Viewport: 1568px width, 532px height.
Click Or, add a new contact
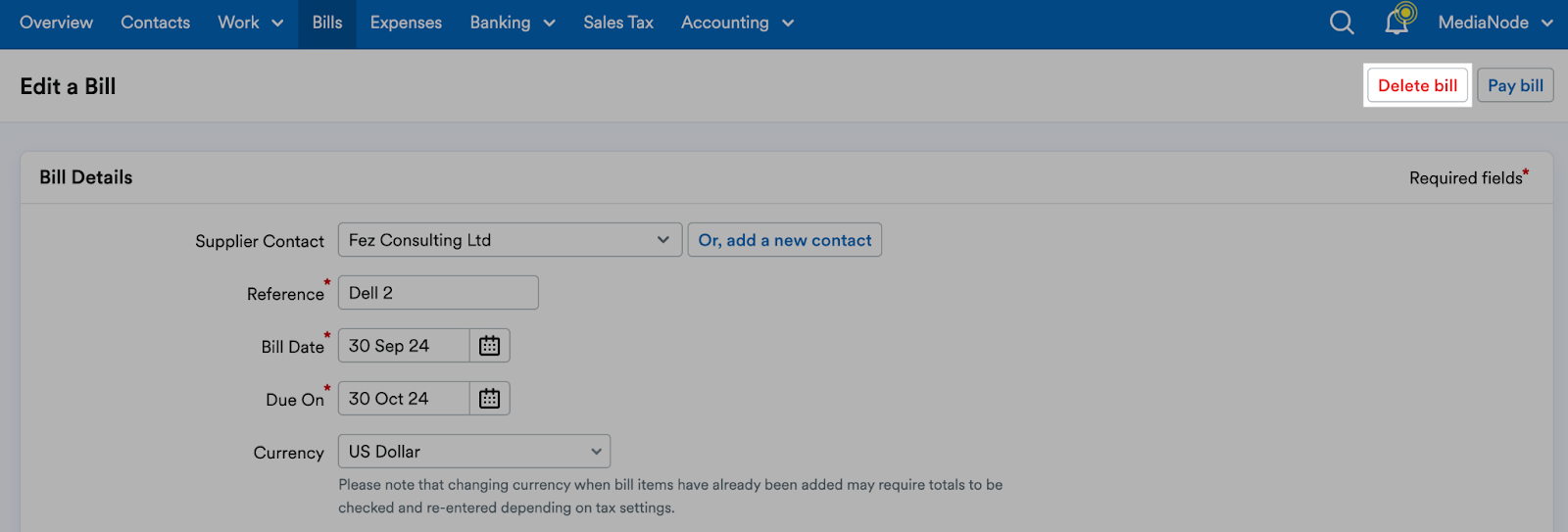click(785, 240)
